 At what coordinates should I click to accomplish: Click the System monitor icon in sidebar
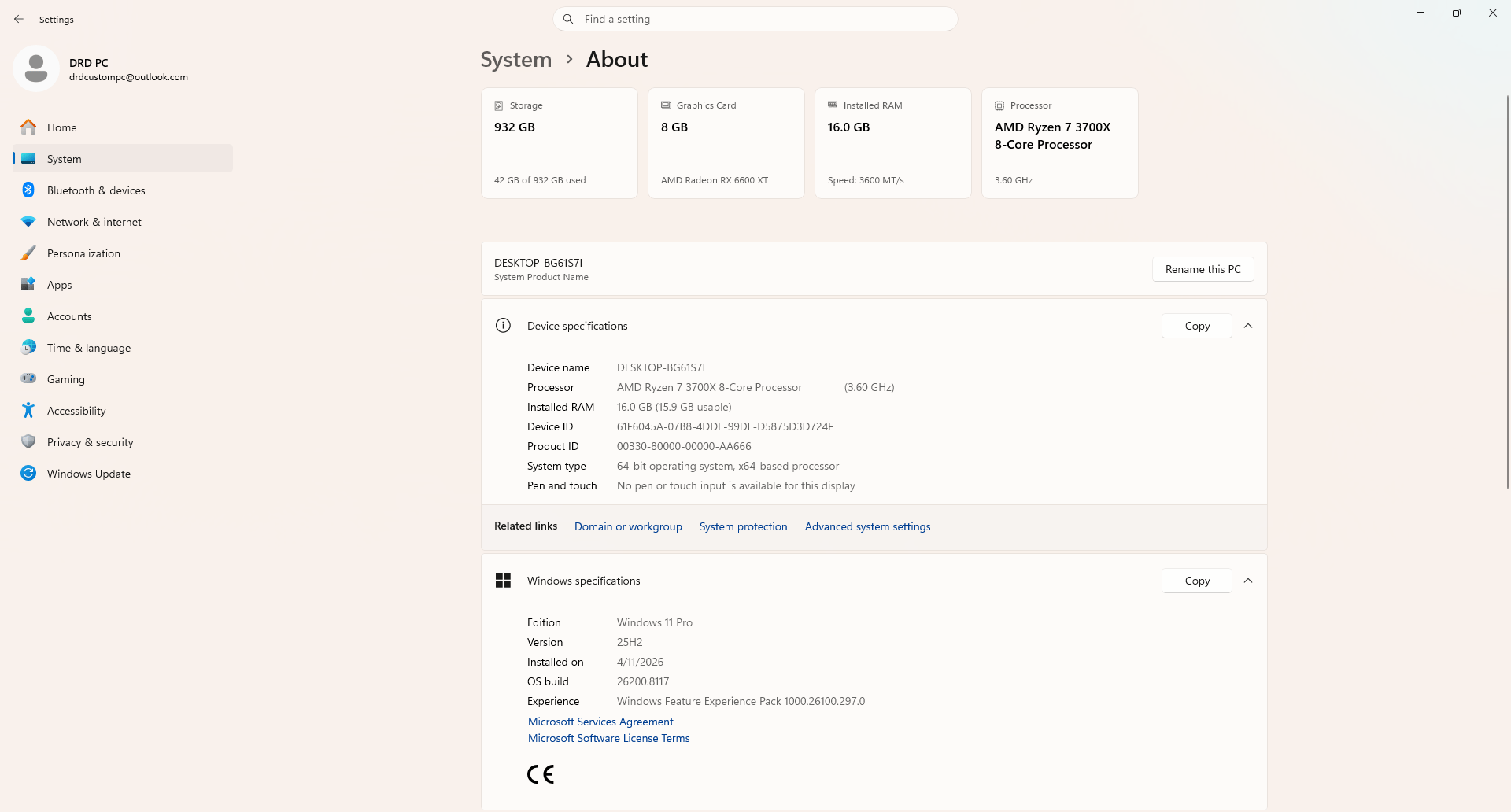point(28,158)
